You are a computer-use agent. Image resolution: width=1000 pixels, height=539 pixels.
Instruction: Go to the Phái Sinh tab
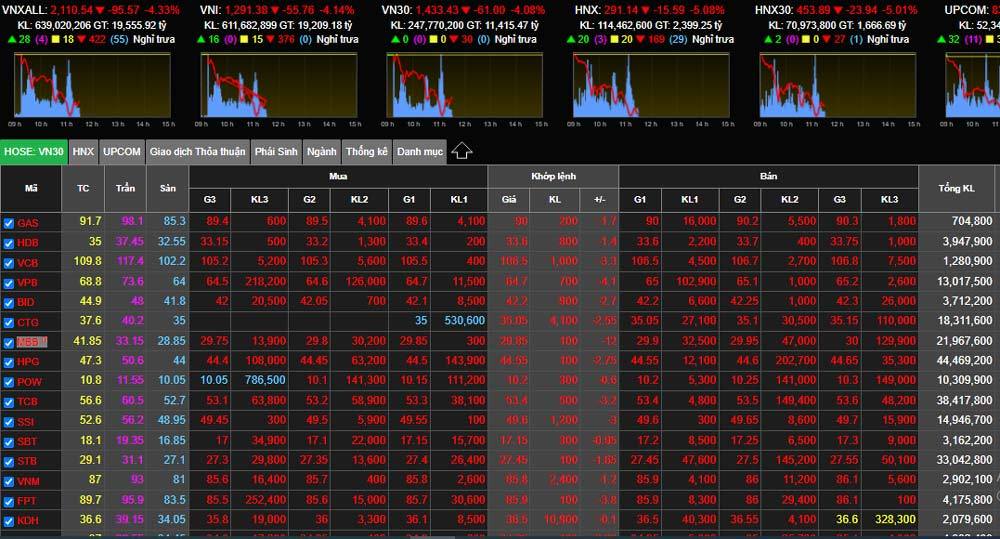[x=276, y=152]
